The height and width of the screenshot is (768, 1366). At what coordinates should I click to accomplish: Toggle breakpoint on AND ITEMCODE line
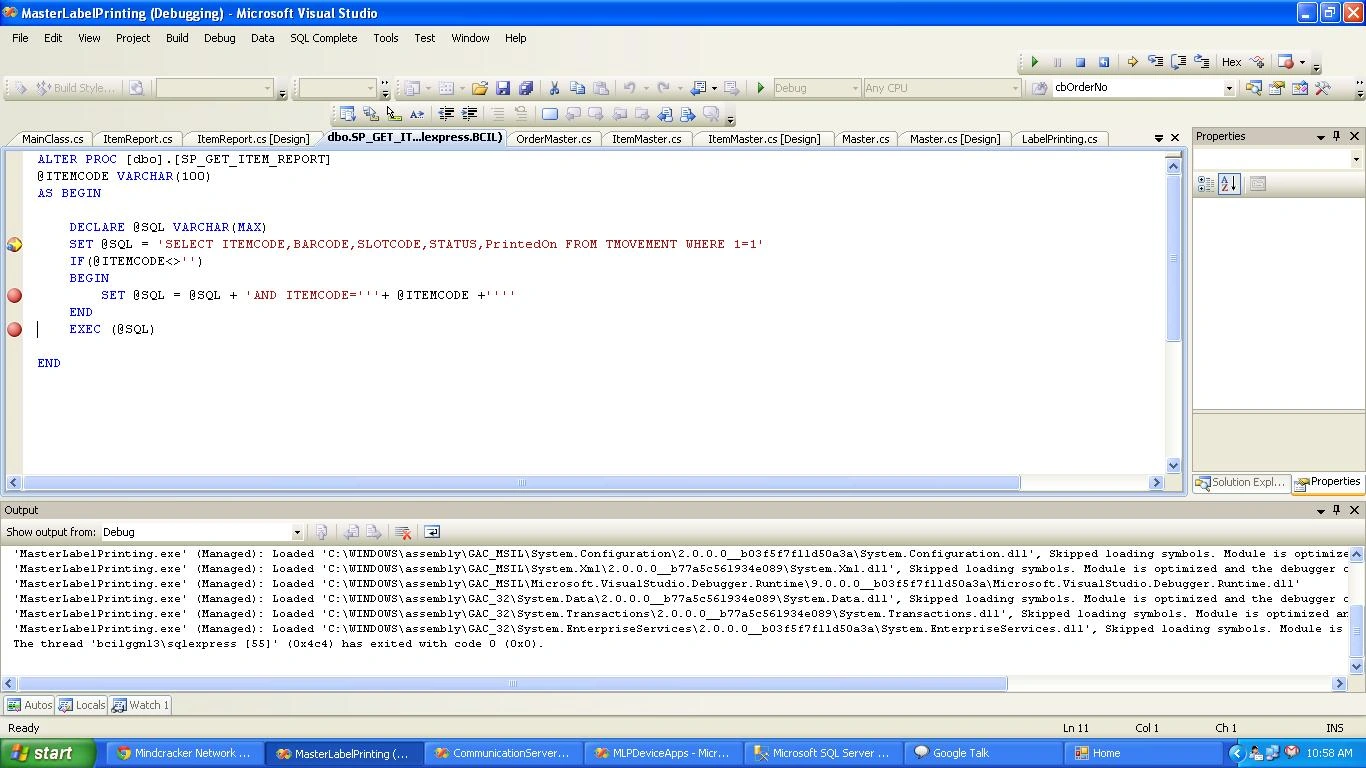pos(14,295)
